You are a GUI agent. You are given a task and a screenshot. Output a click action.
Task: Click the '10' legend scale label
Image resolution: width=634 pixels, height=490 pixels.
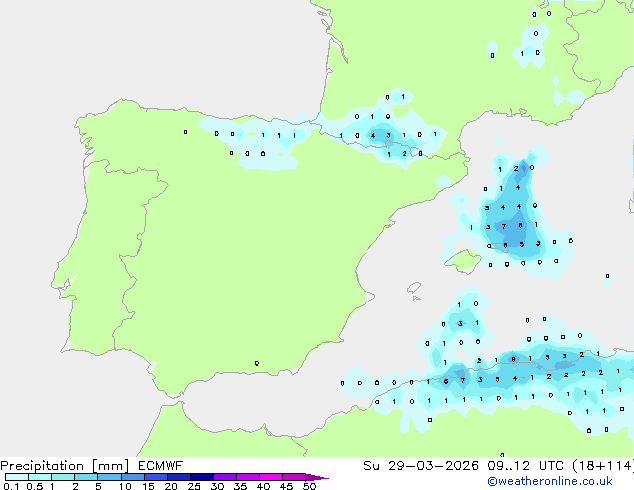coord(125,486)
